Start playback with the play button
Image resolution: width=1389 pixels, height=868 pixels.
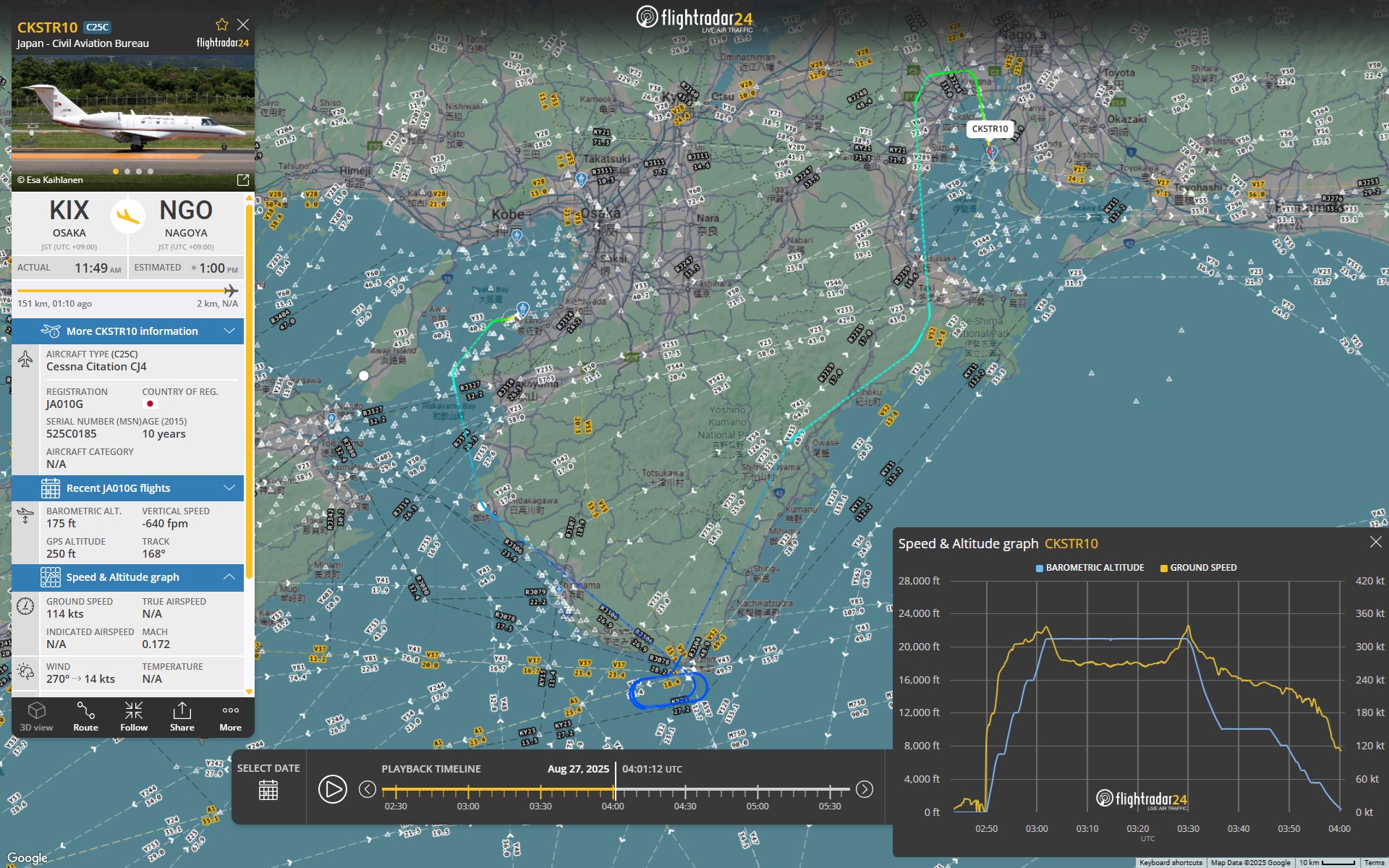[333, 789]
